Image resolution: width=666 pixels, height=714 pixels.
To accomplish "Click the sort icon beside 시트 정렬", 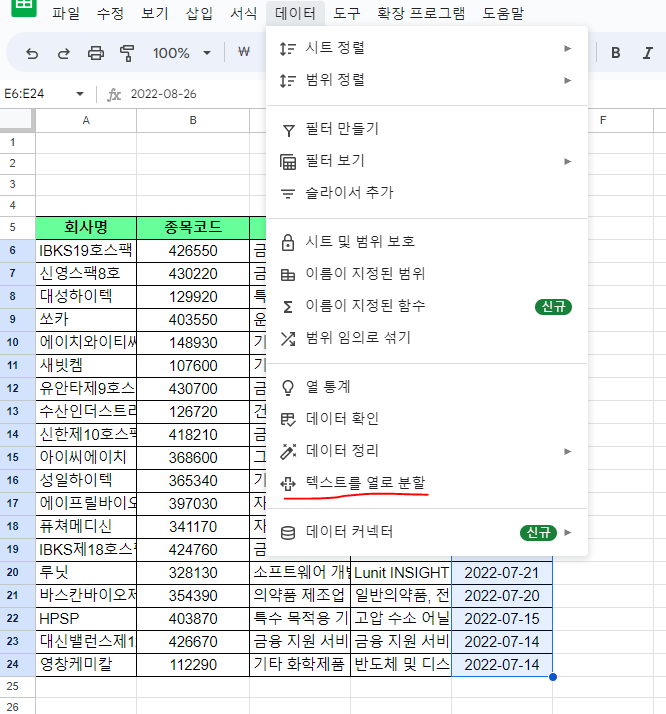I will 288,48.
